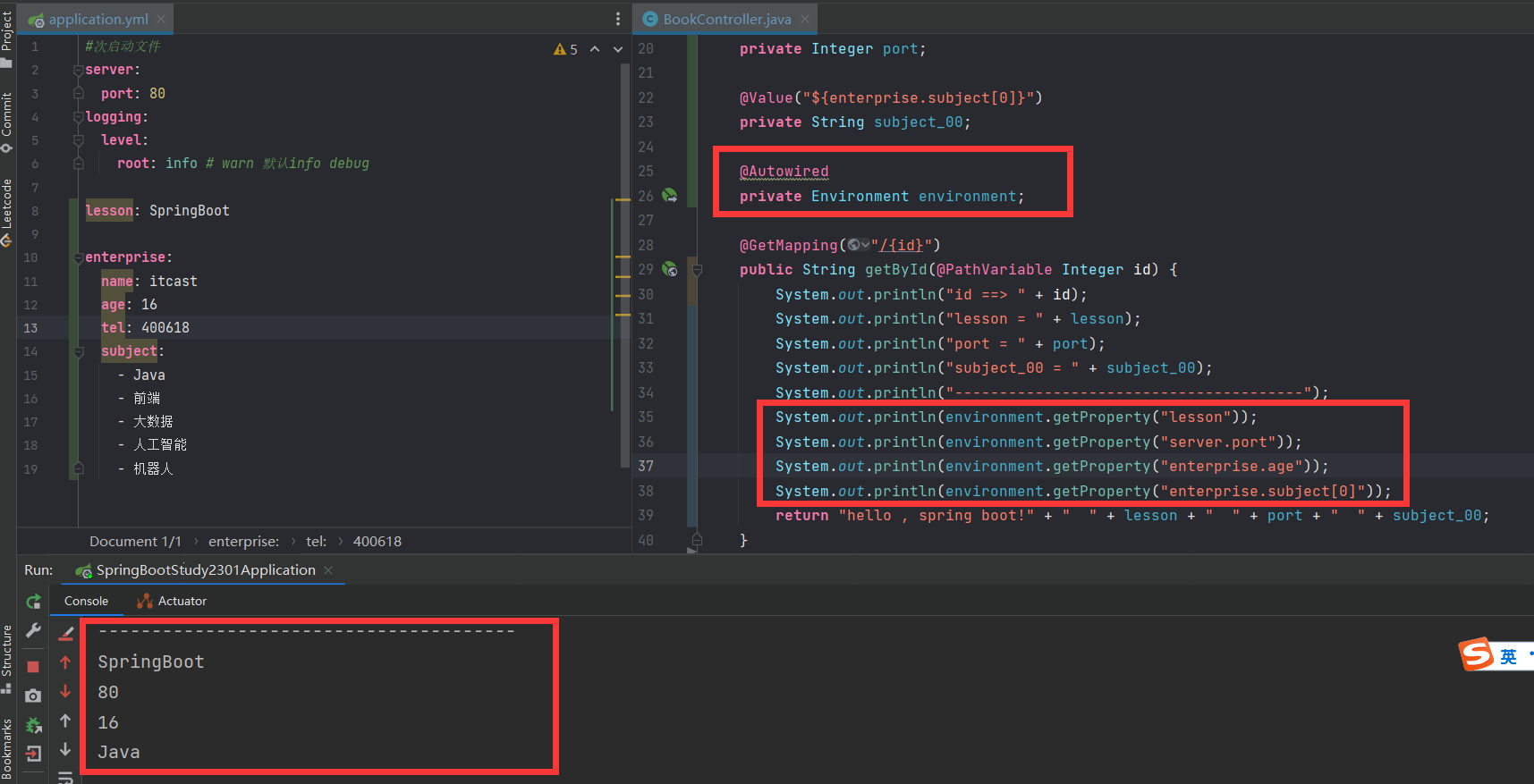Collapse the subject list on line 14
The image size is (1534, 784).
[79, 351]
